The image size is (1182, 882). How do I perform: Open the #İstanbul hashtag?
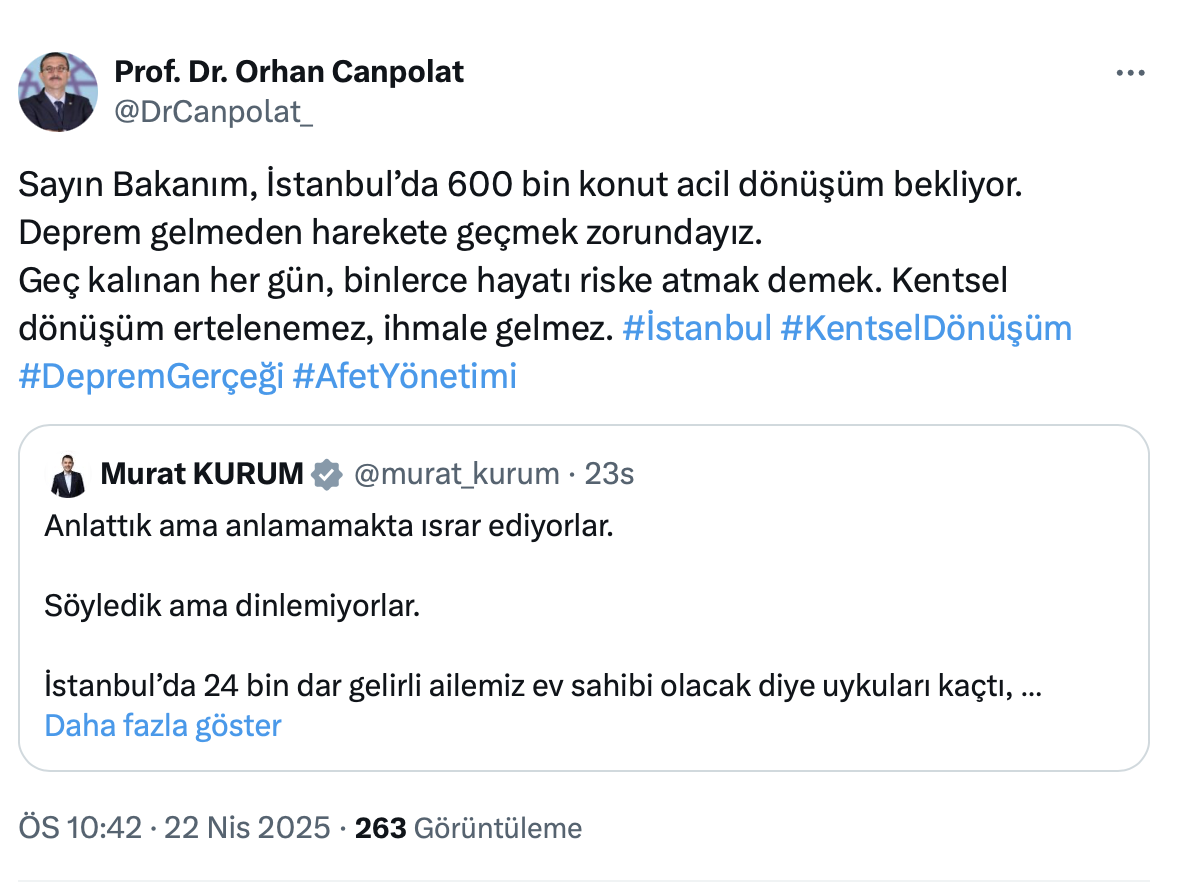click(x=696, y=329)
